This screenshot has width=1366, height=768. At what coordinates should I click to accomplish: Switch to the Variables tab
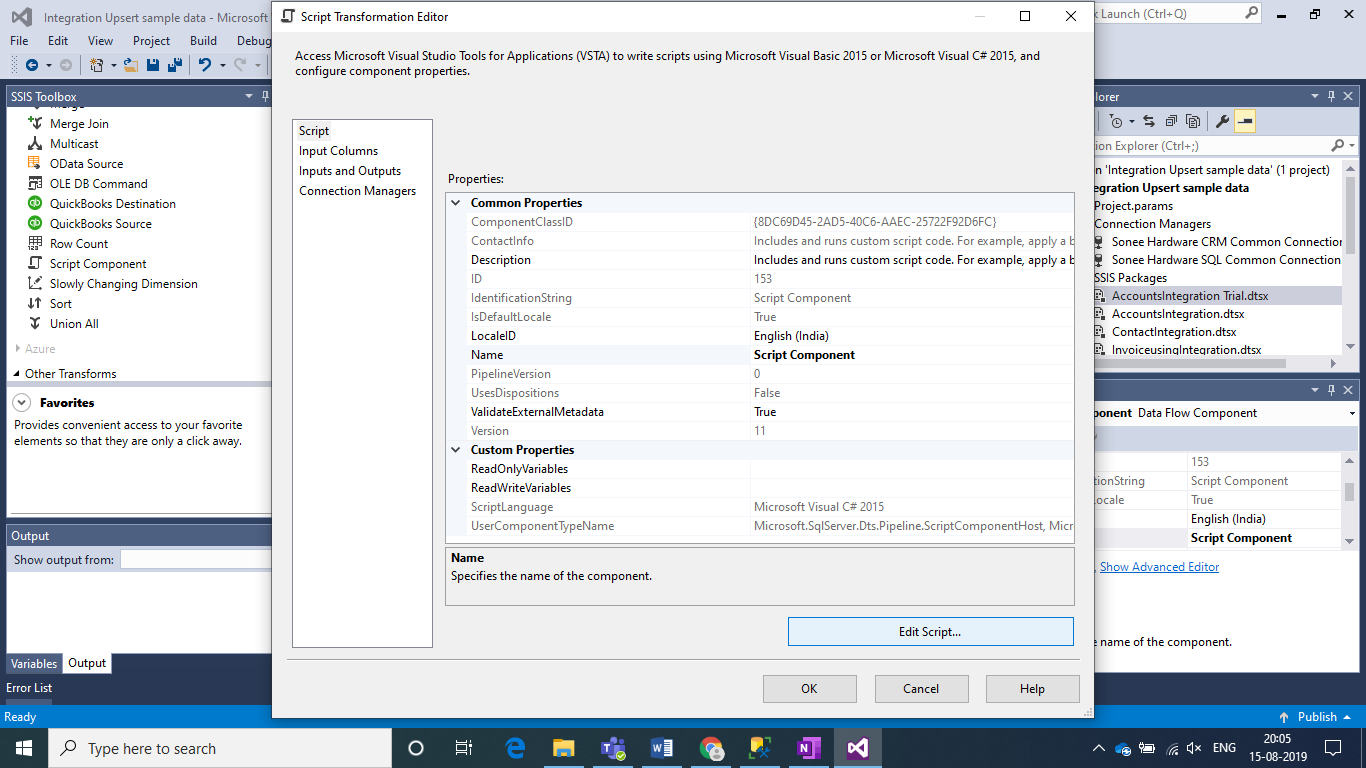point(34,663)
